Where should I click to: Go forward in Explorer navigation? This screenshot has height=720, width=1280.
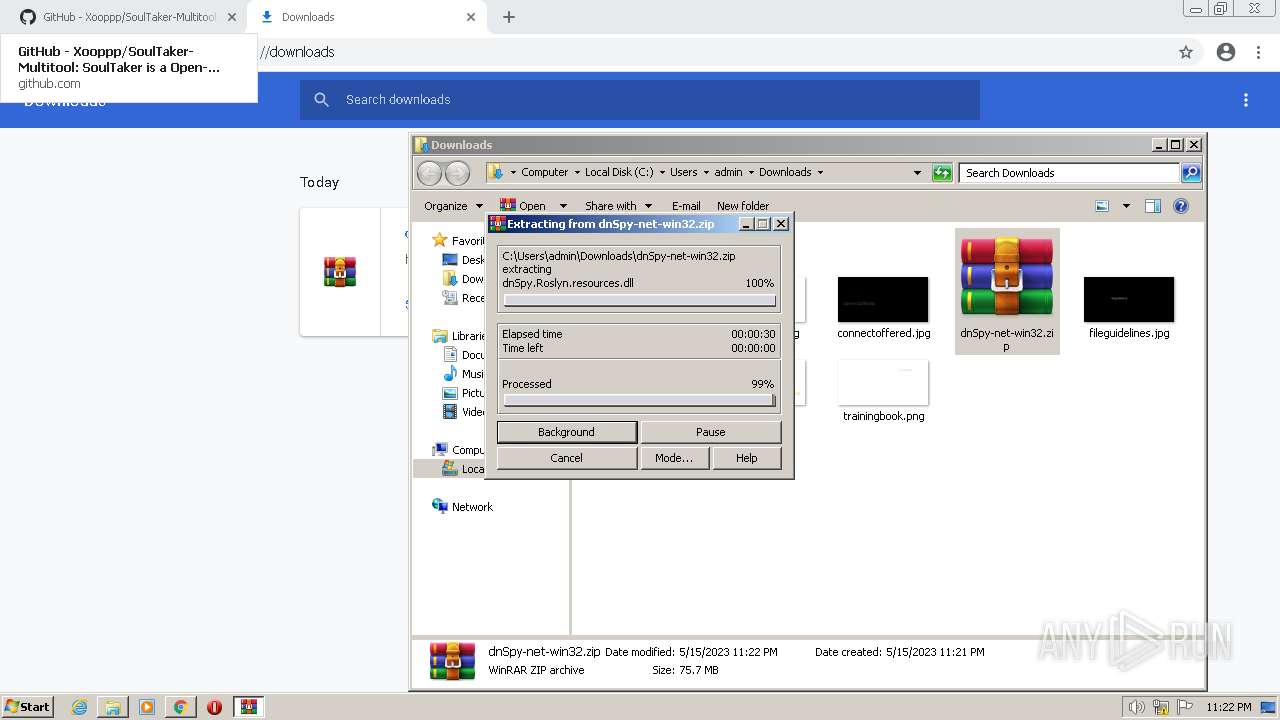[457, 173]
